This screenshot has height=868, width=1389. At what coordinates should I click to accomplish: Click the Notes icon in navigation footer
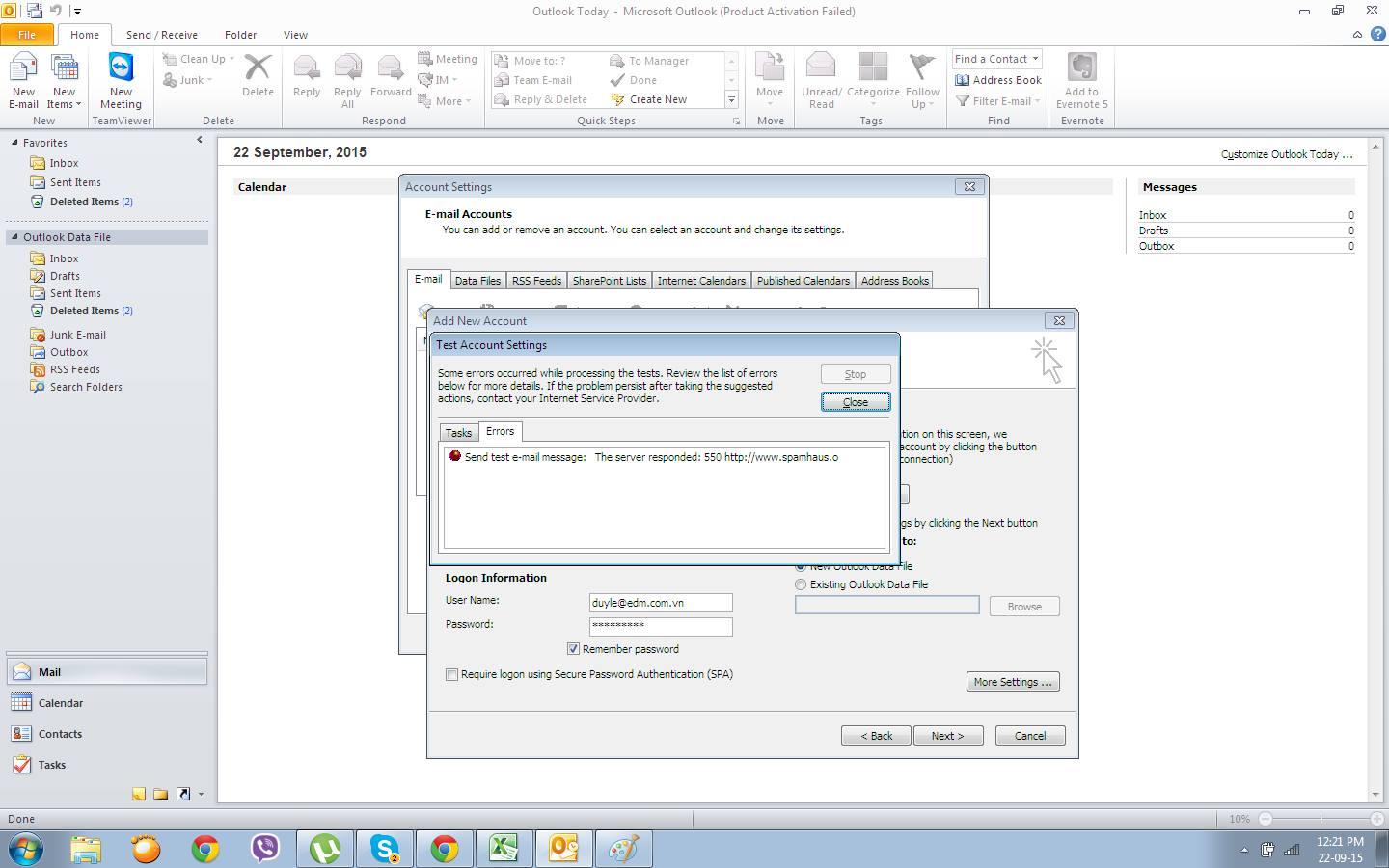coord(139,794)
